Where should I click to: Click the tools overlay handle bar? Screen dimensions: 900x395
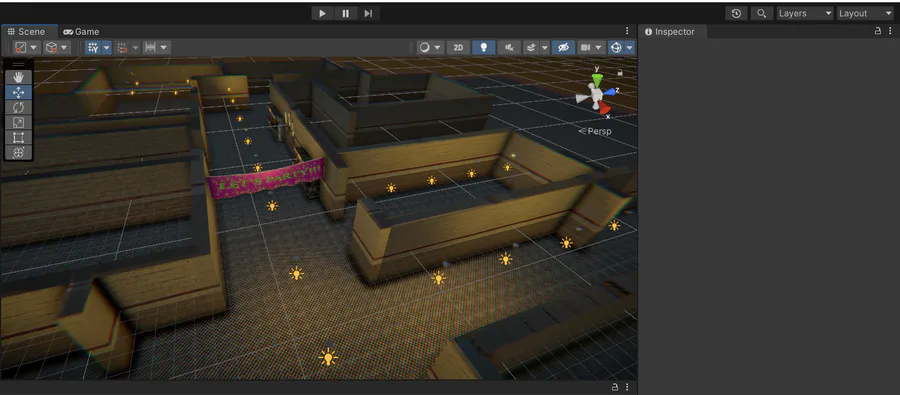tap(18, 64)
